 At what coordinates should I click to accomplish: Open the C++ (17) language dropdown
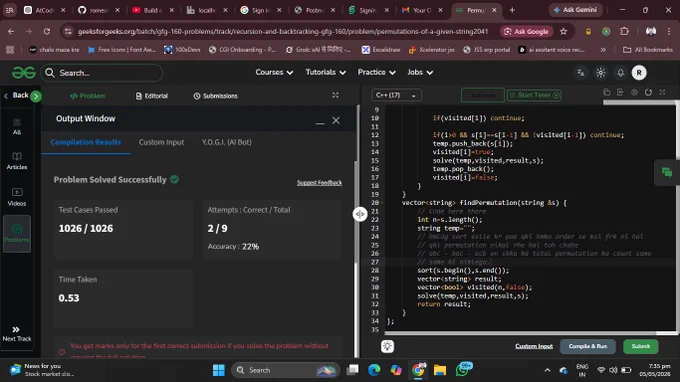tap(396, 95)
